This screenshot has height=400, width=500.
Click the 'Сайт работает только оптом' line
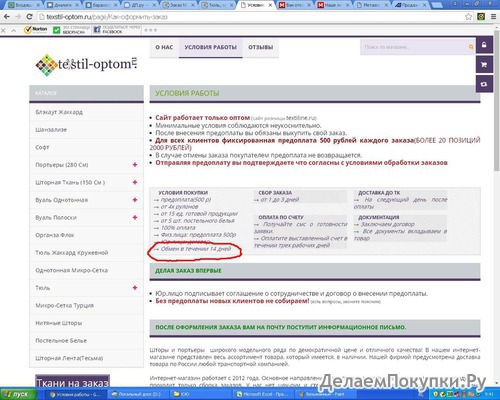[202, 118]
